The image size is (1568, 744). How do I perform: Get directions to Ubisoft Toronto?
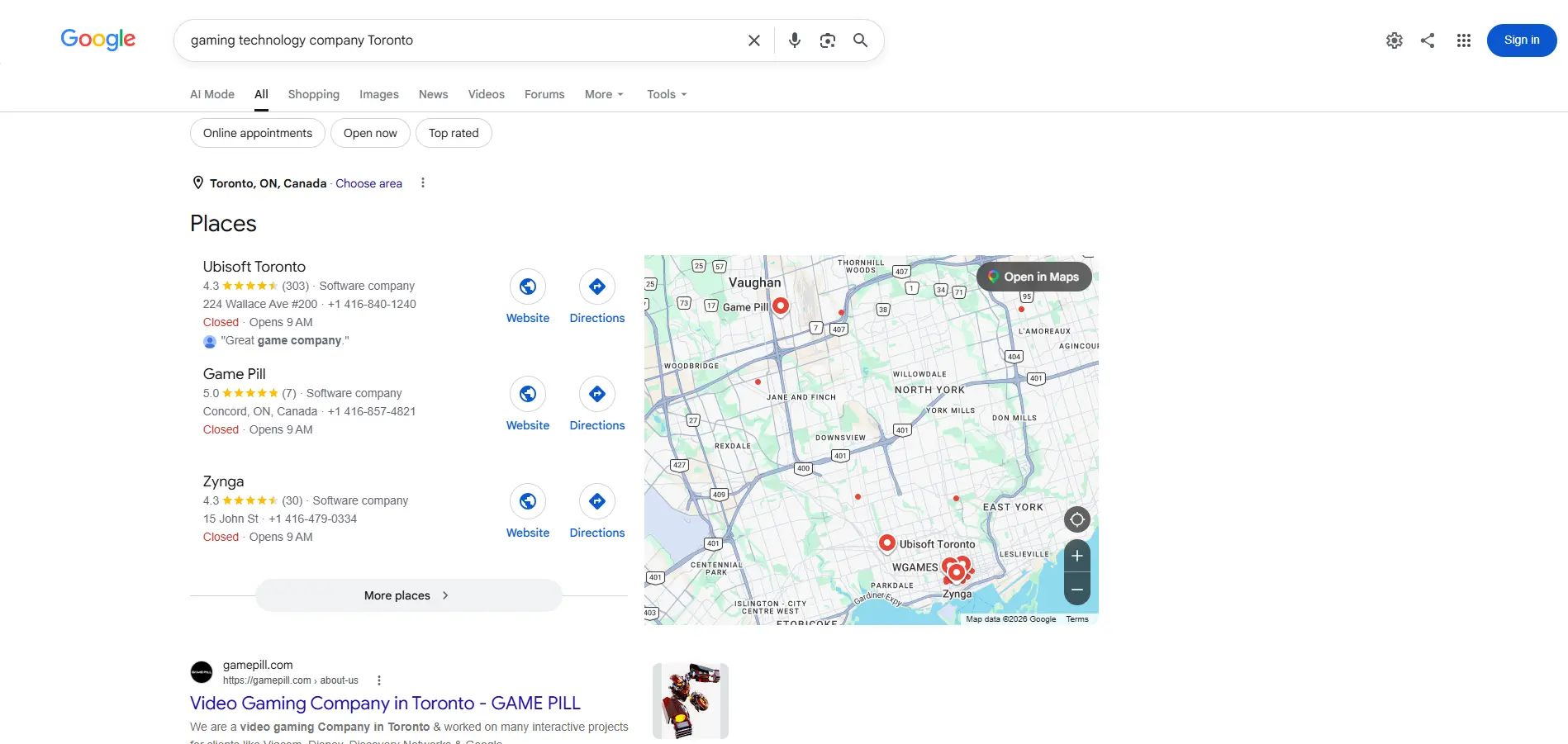pos(597,287)
